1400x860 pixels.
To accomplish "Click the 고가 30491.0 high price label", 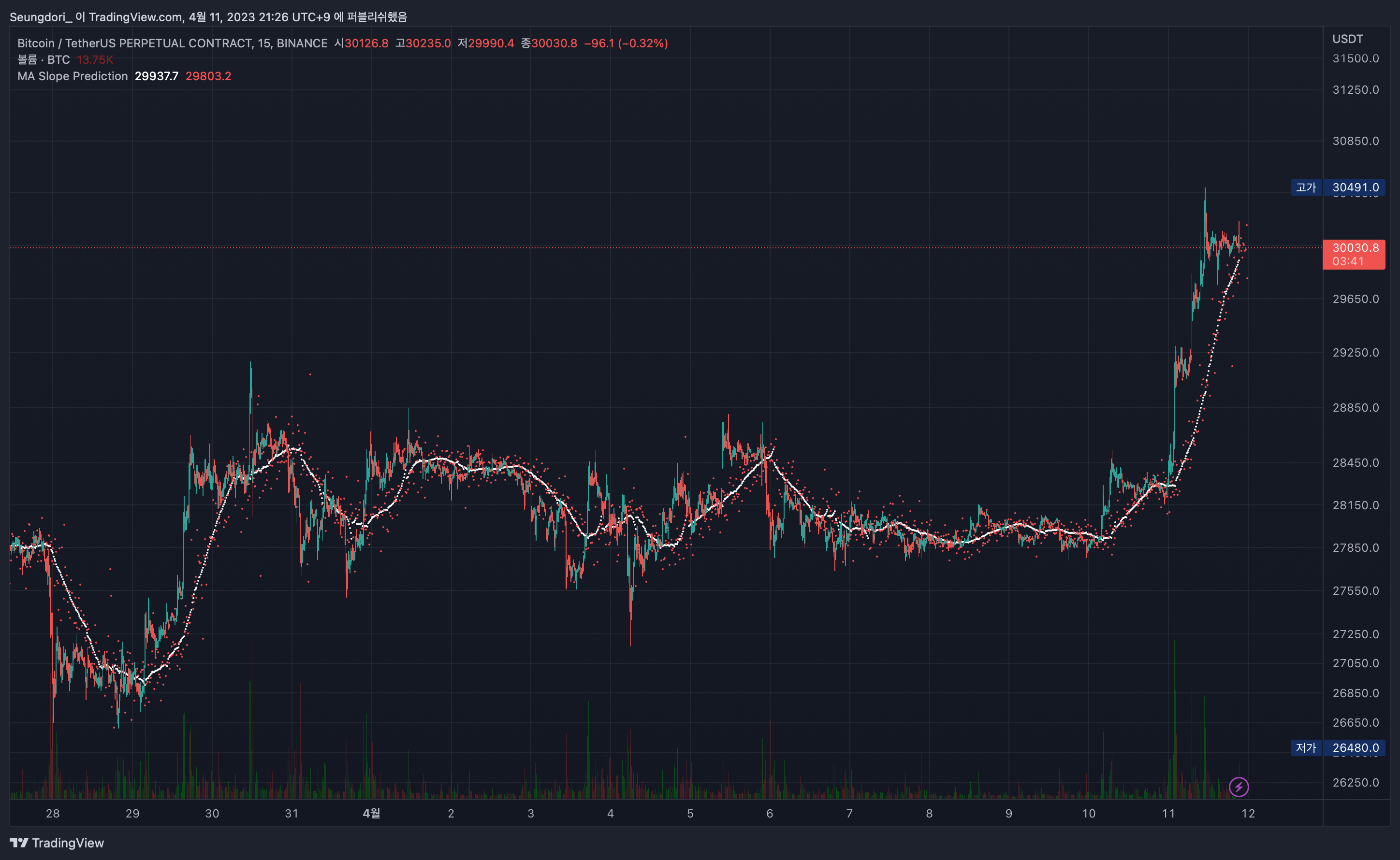I will [1338, 187].
